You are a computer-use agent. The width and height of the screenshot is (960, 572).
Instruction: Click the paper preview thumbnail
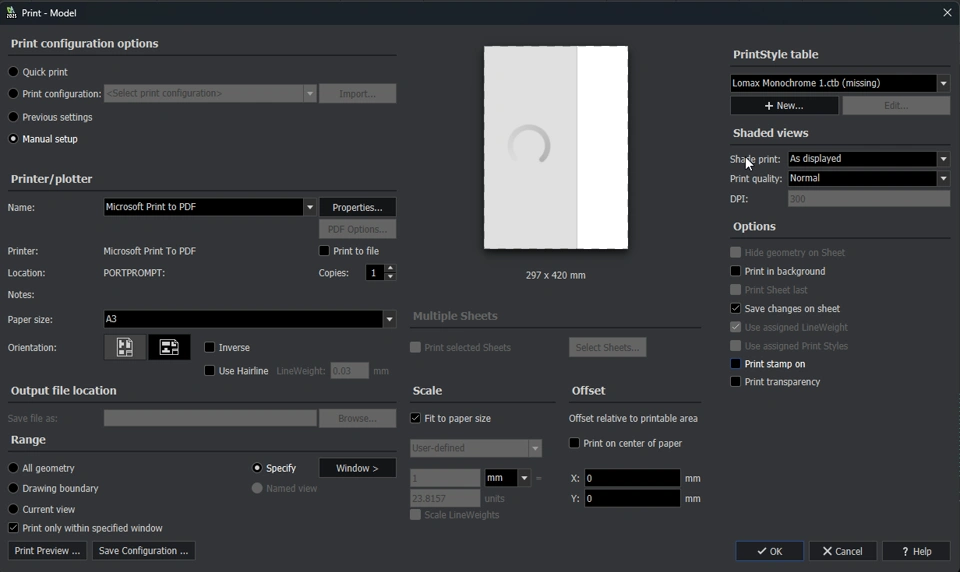(555, 147)
